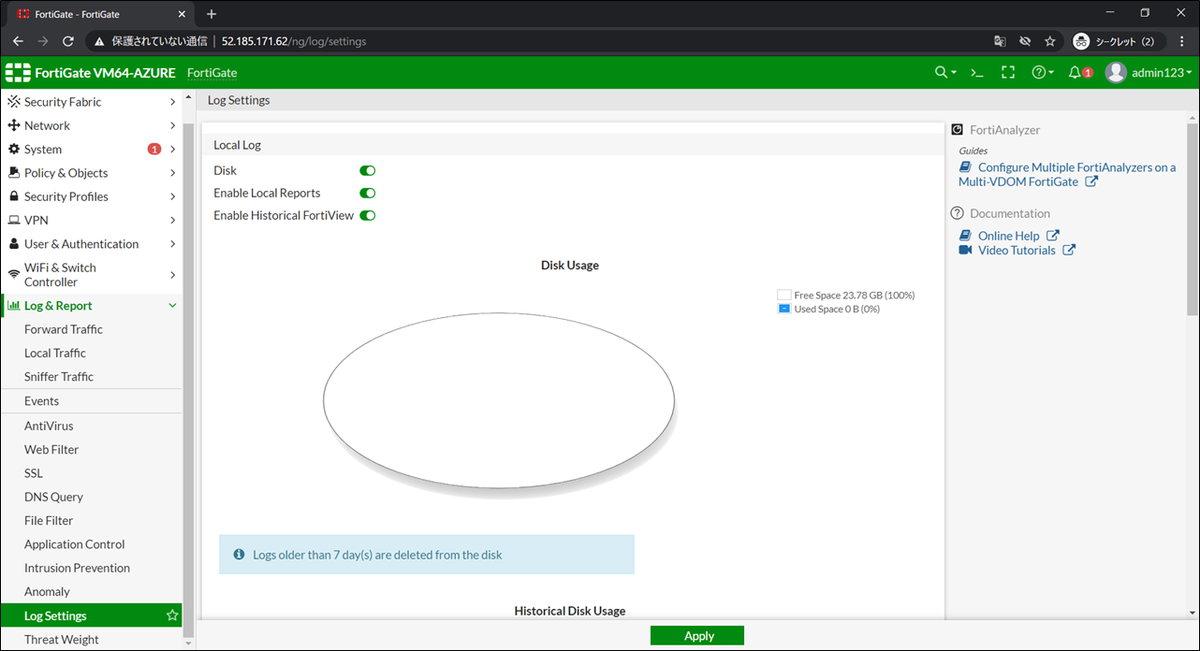Click the Security Profiles lock icon
Image resolution: width=1200 pixels, height=651 pixels.
point(14,197)
